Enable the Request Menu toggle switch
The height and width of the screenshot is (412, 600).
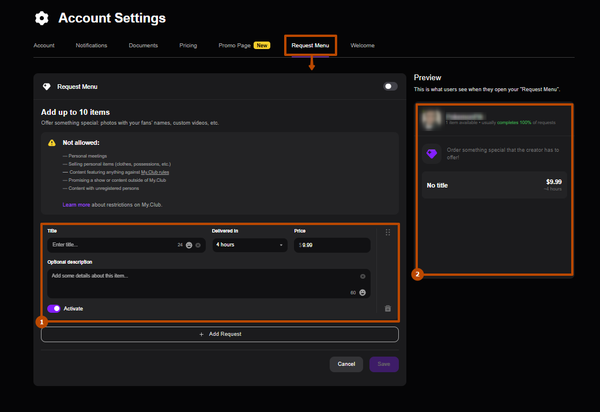point(390,87)
